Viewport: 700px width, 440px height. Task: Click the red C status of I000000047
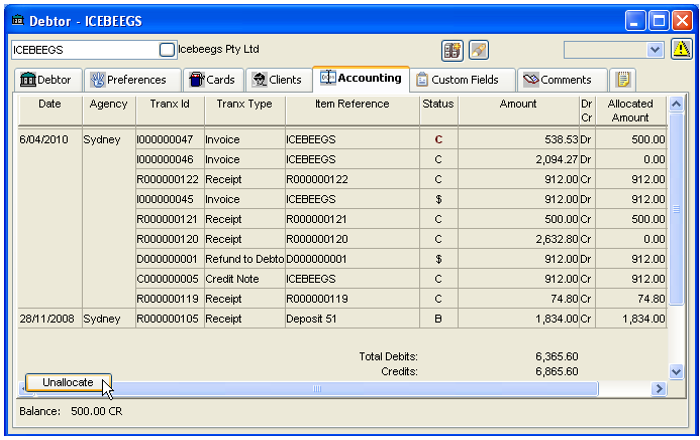point(438,140)
